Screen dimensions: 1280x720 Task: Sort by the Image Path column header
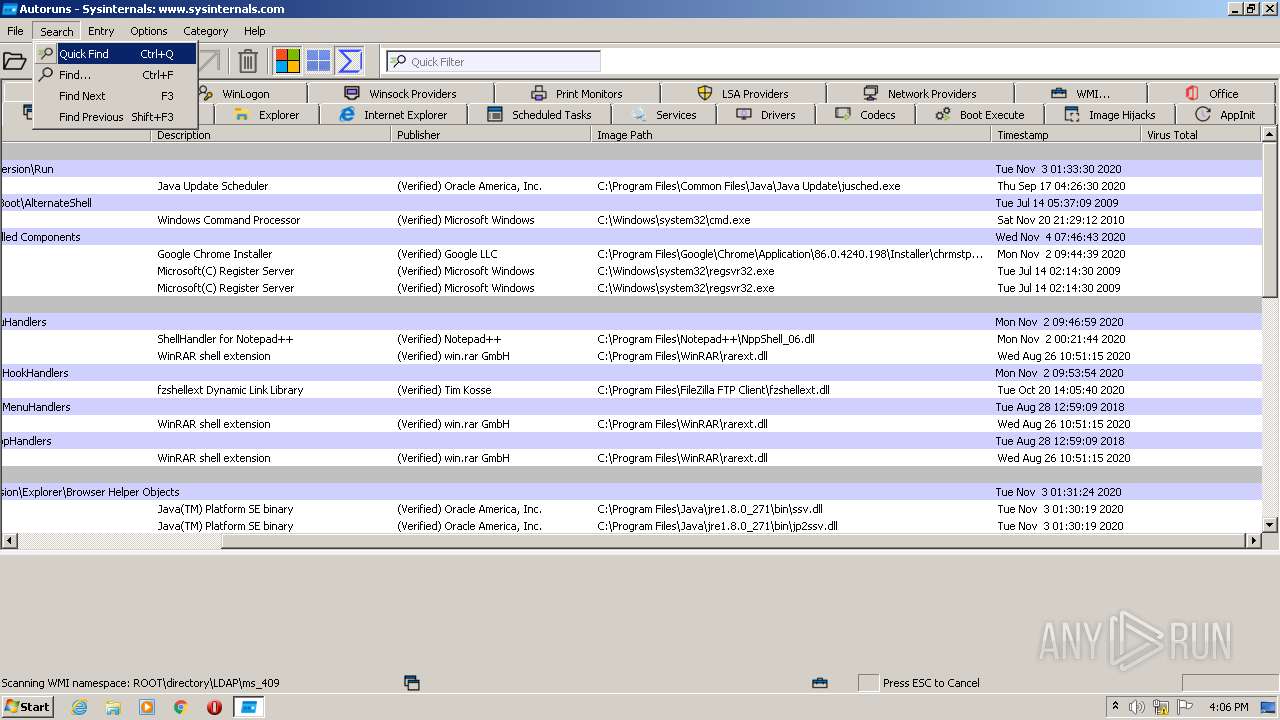click(791, 135)
